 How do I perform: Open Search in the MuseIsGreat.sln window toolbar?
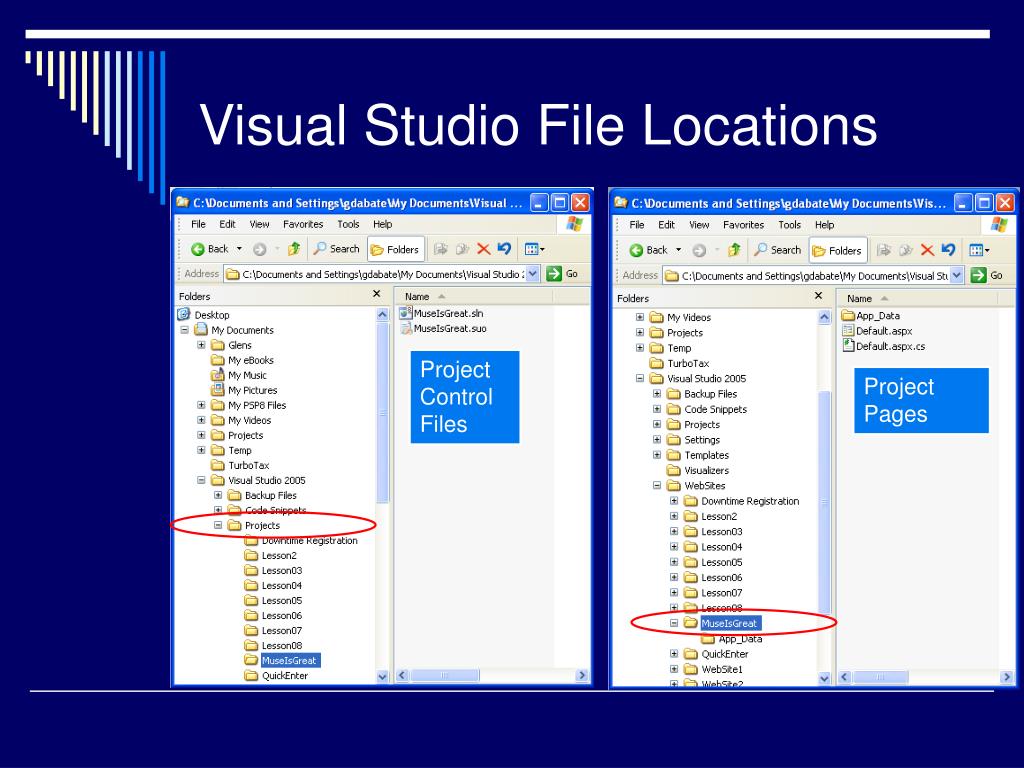(336, 249)
